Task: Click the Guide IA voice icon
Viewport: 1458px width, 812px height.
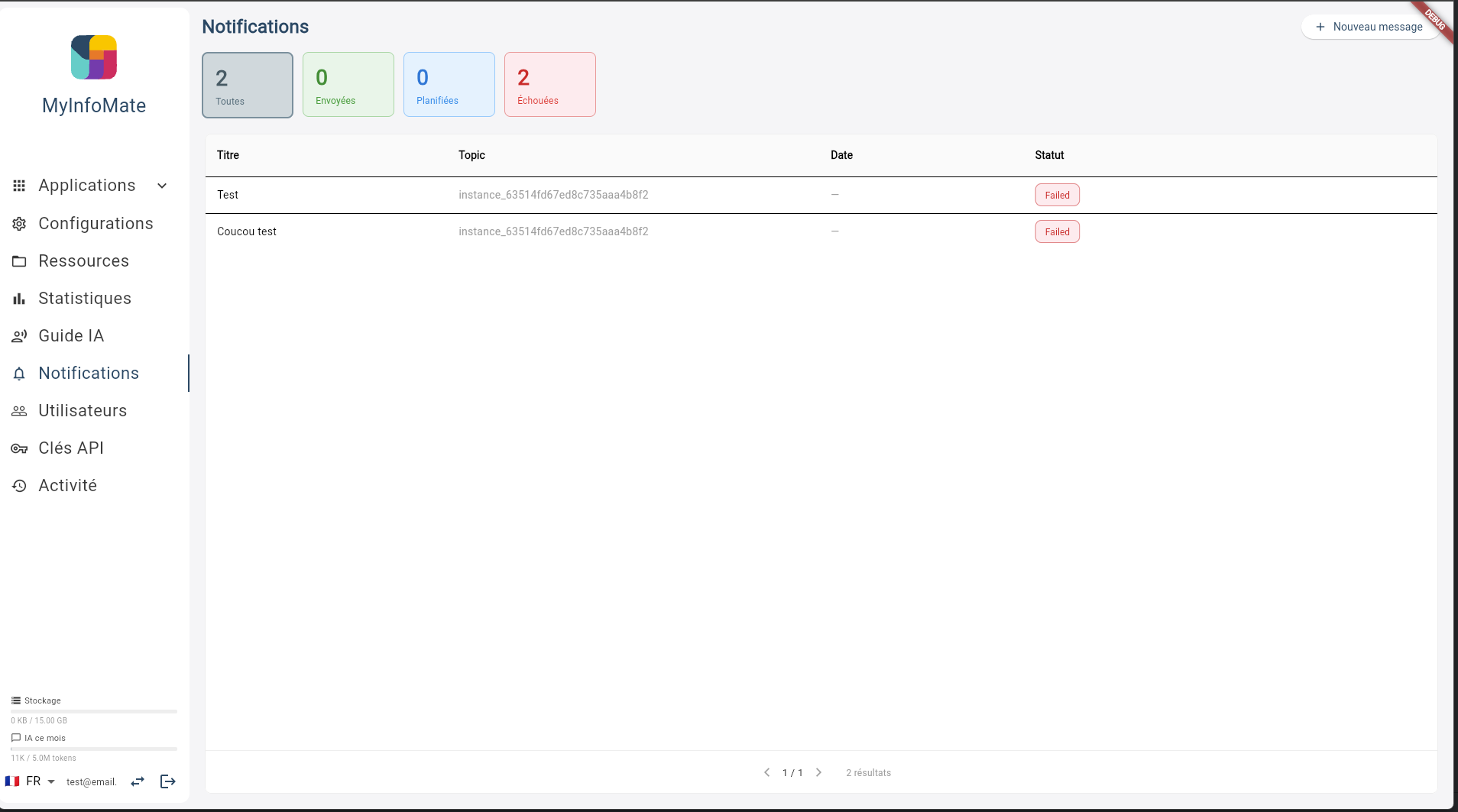Action: (19, 336)
